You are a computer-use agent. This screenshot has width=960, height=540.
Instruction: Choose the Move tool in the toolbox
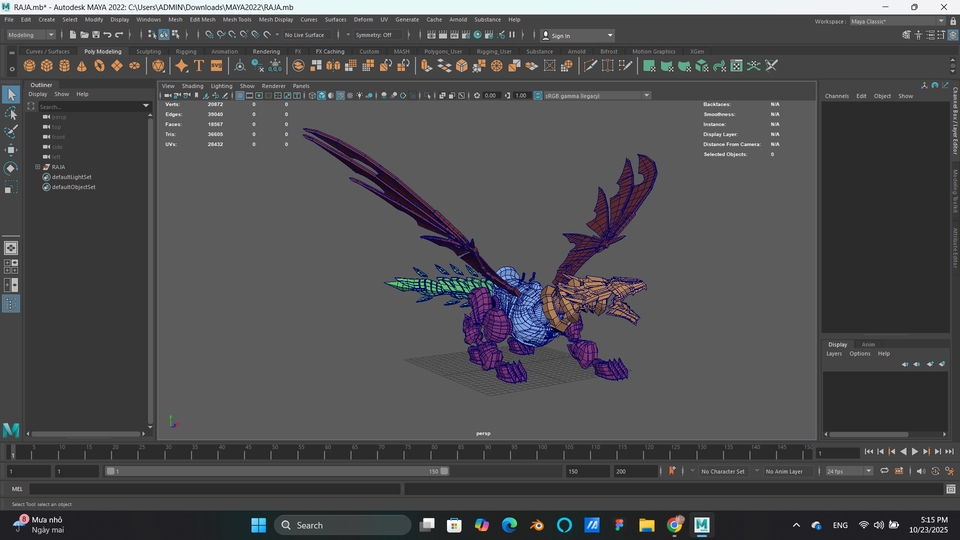click(x=11, y=149)
